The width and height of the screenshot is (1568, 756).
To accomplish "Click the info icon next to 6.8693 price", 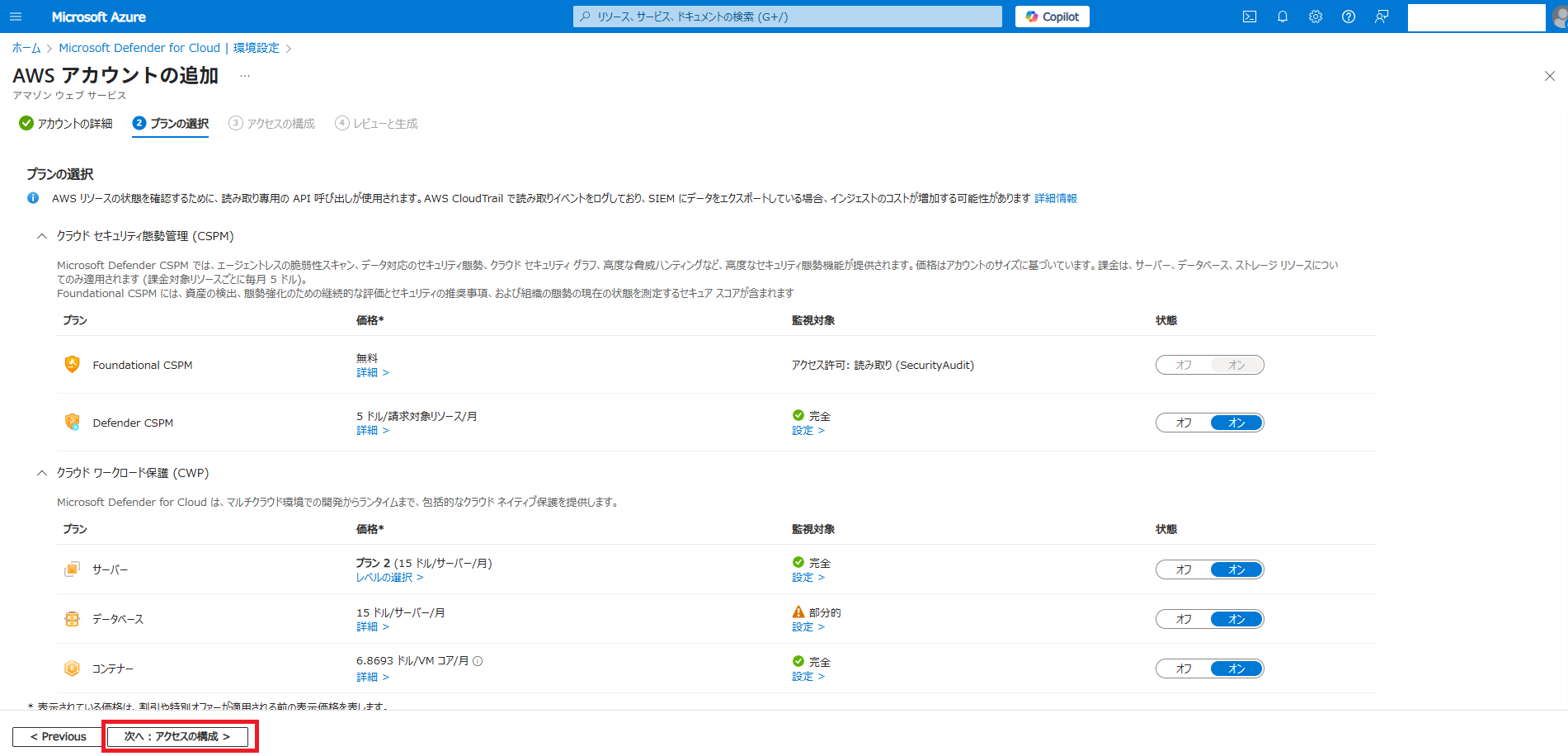I will click(478, 660).
